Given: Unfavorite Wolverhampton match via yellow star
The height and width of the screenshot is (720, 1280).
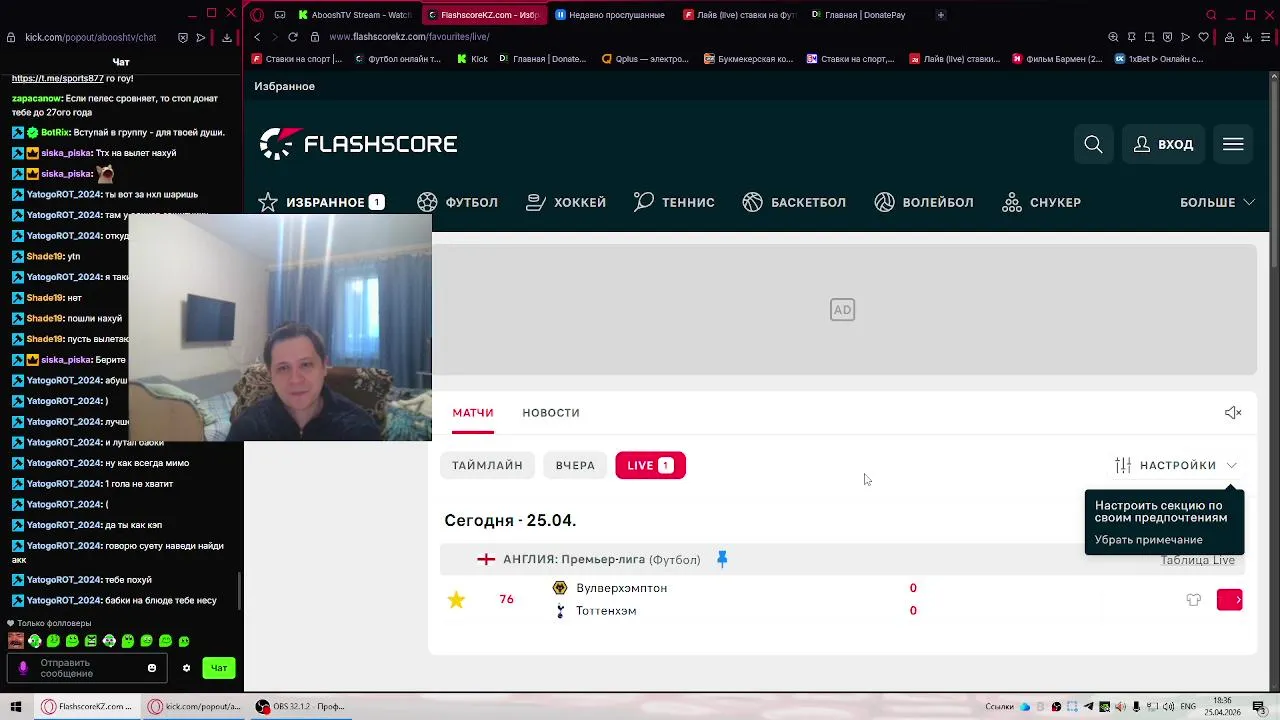Looking at the screenshot, I should click(x=456, y=599).
